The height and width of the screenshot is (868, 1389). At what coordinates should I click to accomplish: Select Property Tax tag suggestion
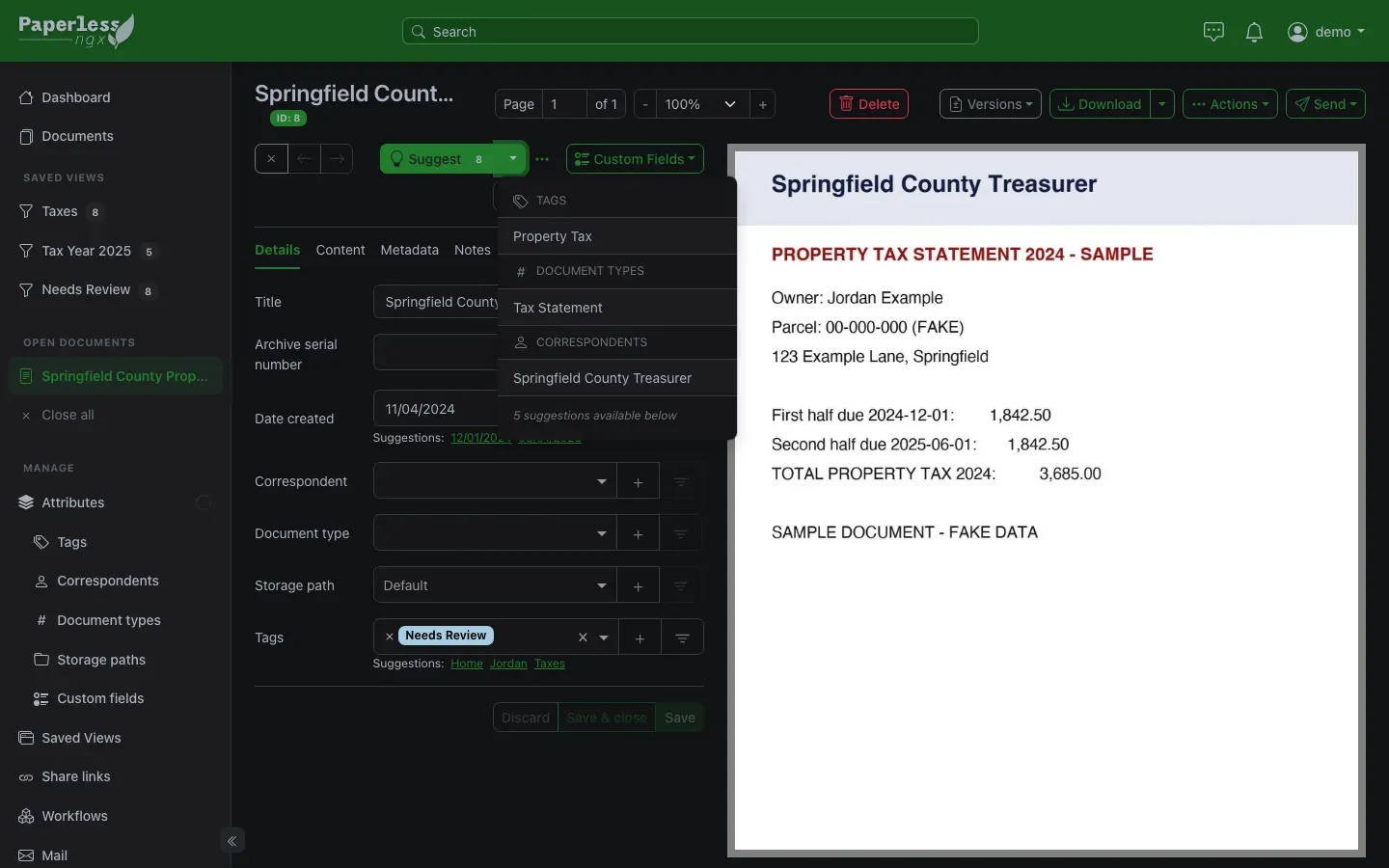[x=617, y=236]
